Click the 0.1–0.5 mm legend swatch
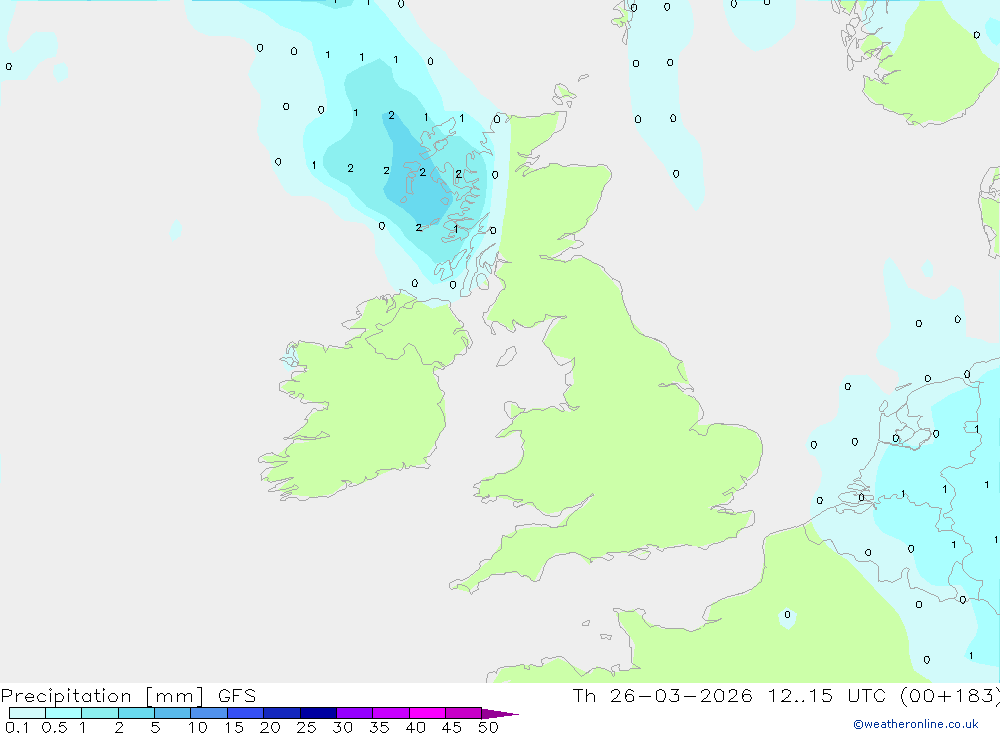Screen dimensions: 1000x733 tap(27, 713)
